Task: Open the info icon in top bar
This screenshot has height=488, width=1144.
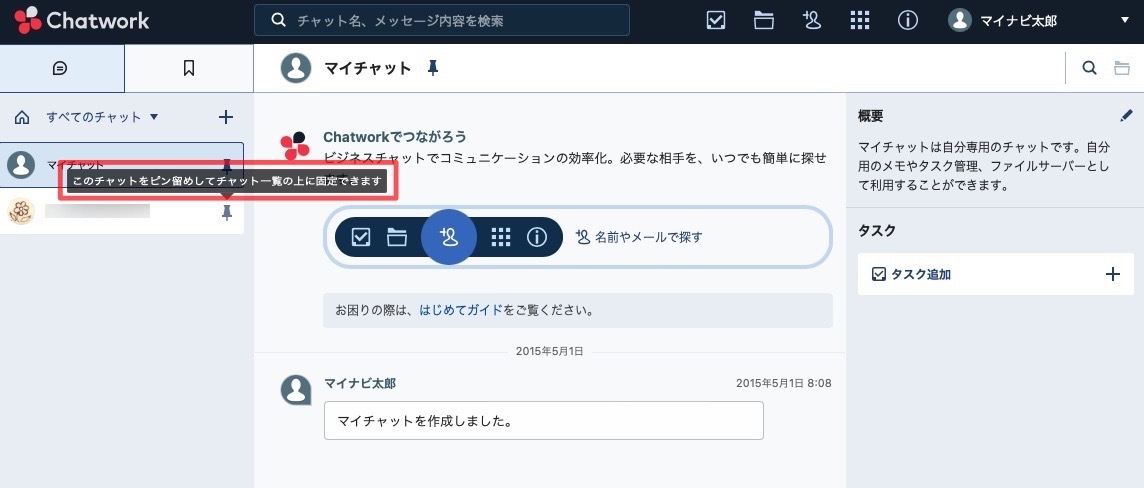Action: [907, 20]
